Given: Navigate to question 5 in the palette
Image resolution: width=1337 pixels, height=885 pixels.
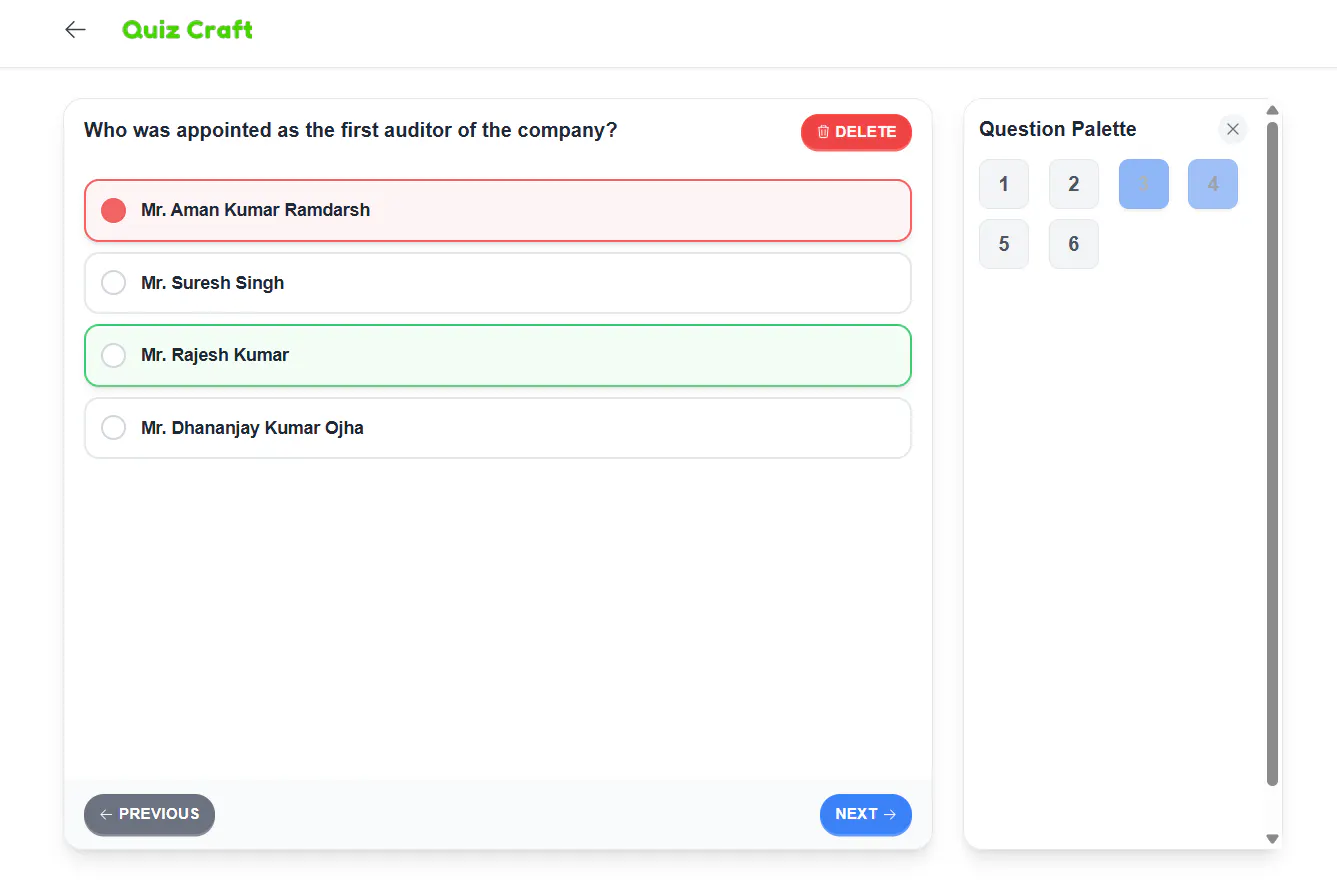Looking at the screenshot, I should click(1004, 244).
